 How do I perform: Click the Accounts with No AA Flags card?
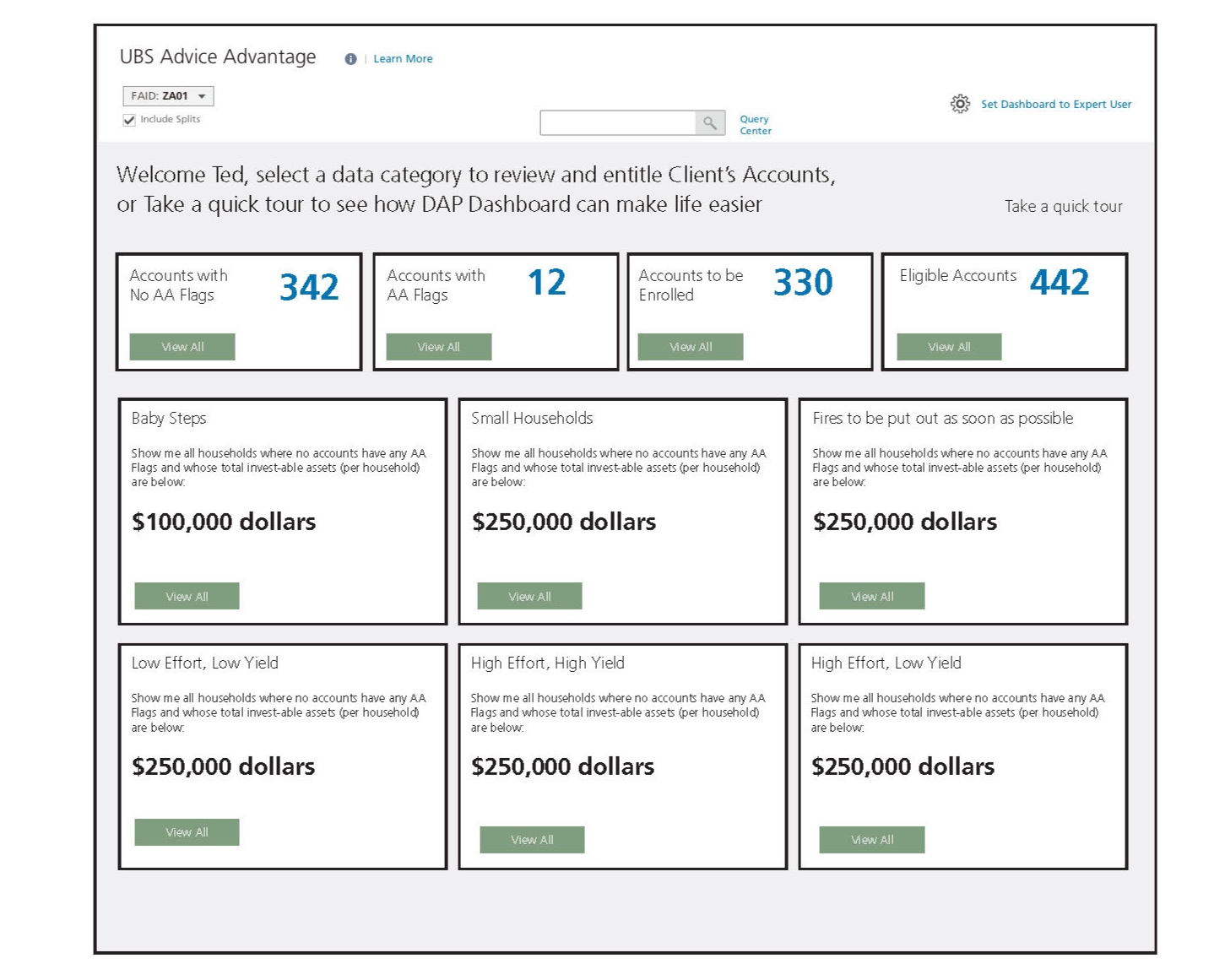pyautogui.click(x=239, y=311)
